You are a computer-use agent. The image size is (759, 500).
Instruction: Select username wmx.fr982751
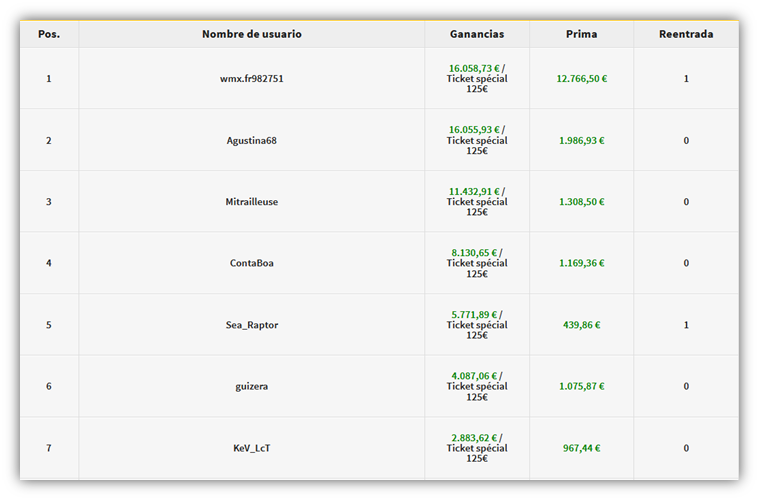(x=251, y=79)
